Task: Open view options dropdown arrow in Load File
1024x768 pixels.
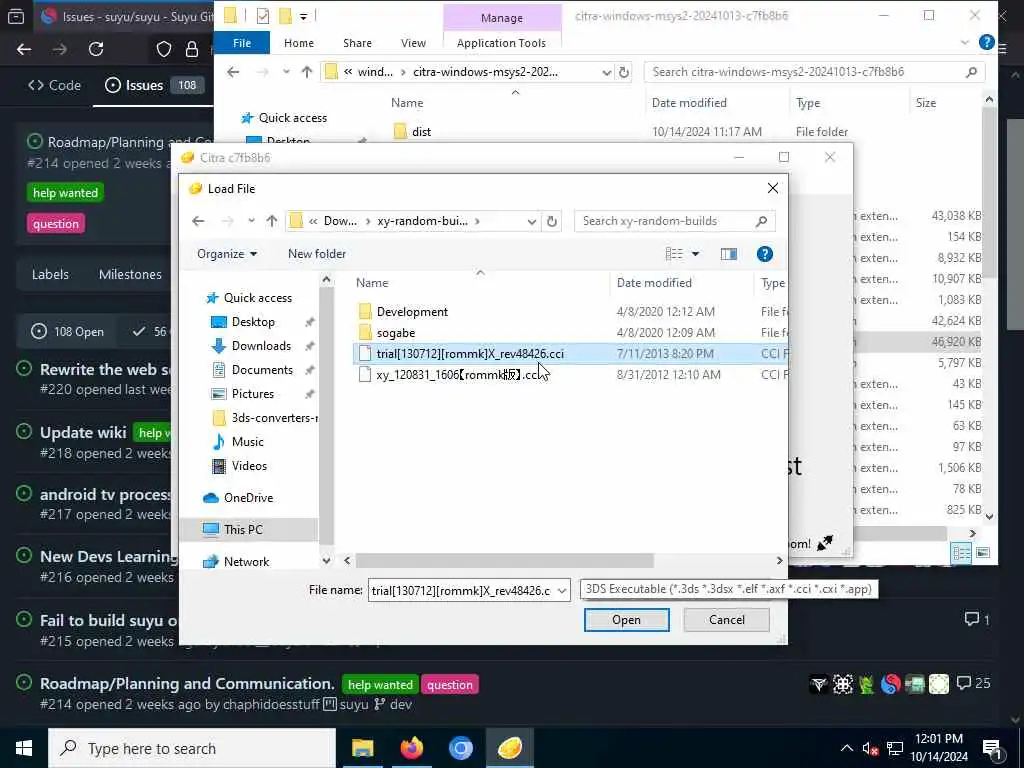Action: [x=696, y=254]
